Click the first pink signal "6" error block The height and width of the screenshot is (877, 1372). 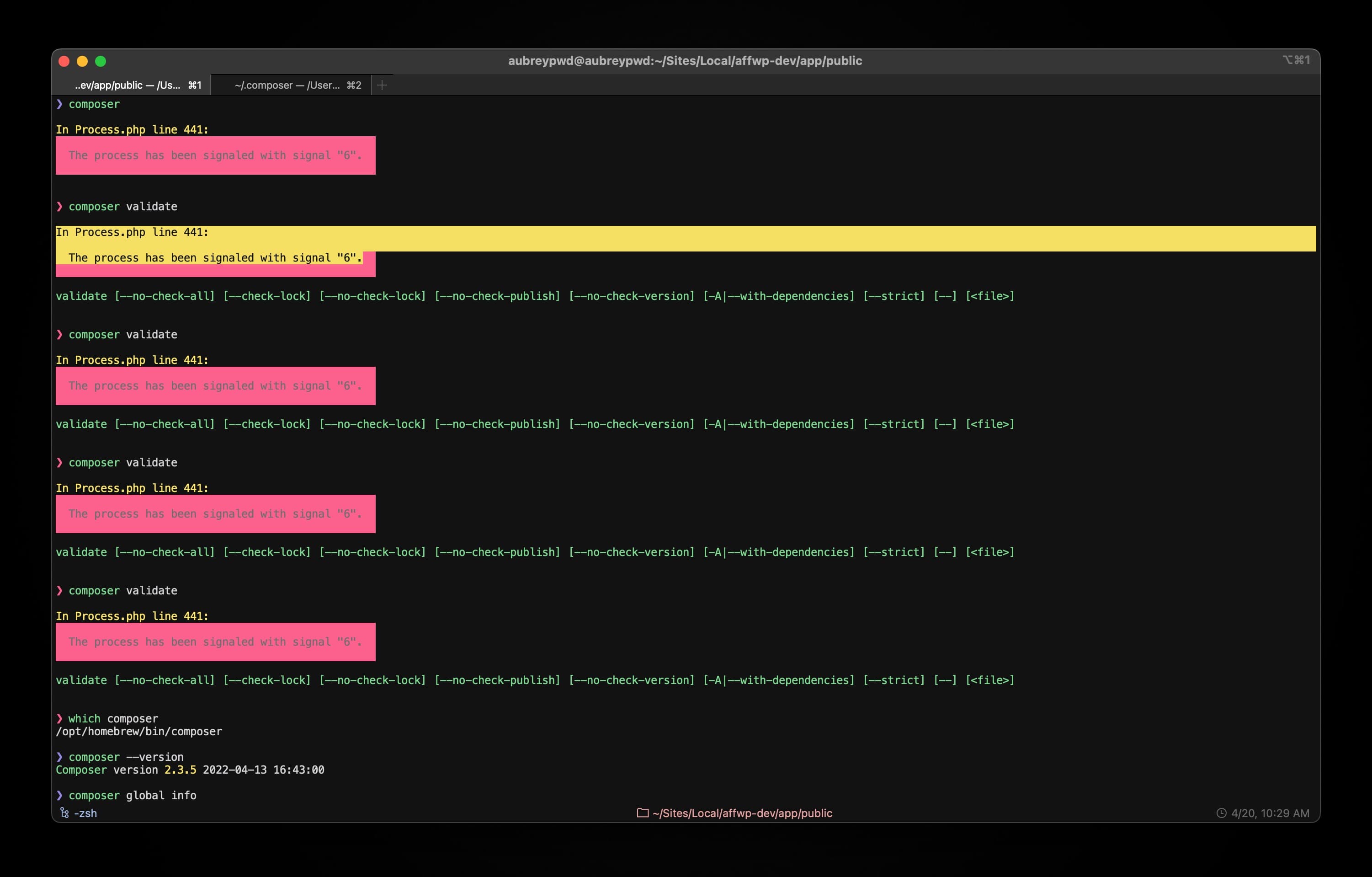tap(215, 155)
